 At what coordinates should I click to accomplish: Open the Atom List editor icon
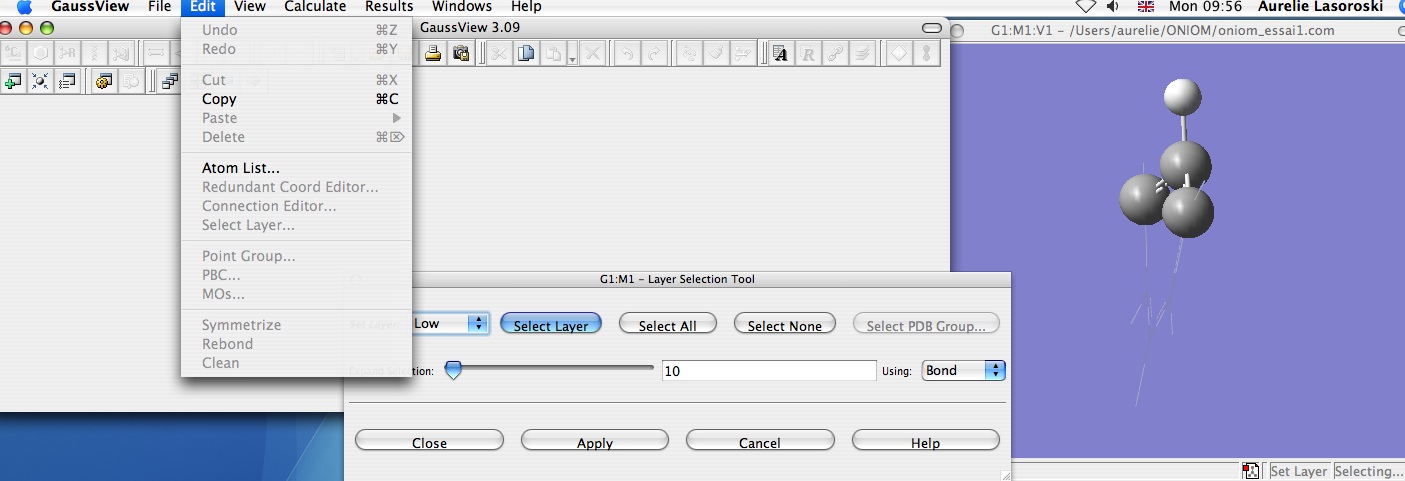tap(68, 82)
